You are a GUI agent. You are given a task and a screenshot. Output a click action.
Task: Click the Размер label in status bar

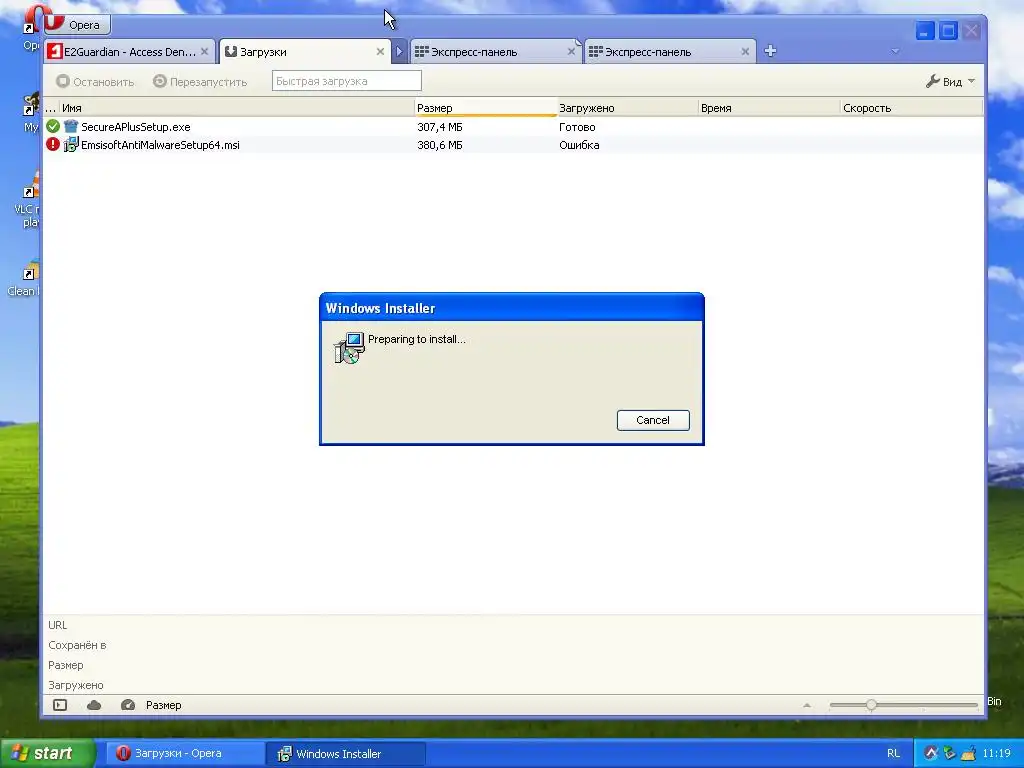pos(163,705)
